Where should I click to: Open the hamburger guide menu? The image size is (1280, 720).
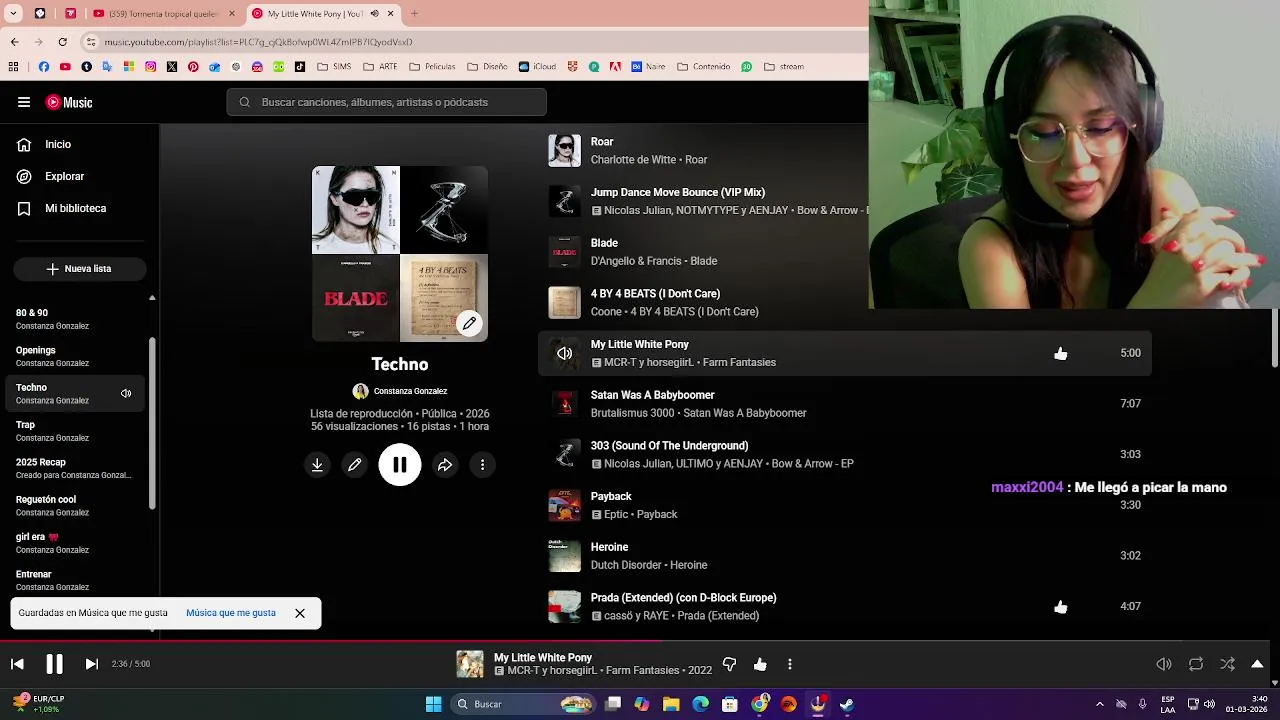(x=23, y=102)
